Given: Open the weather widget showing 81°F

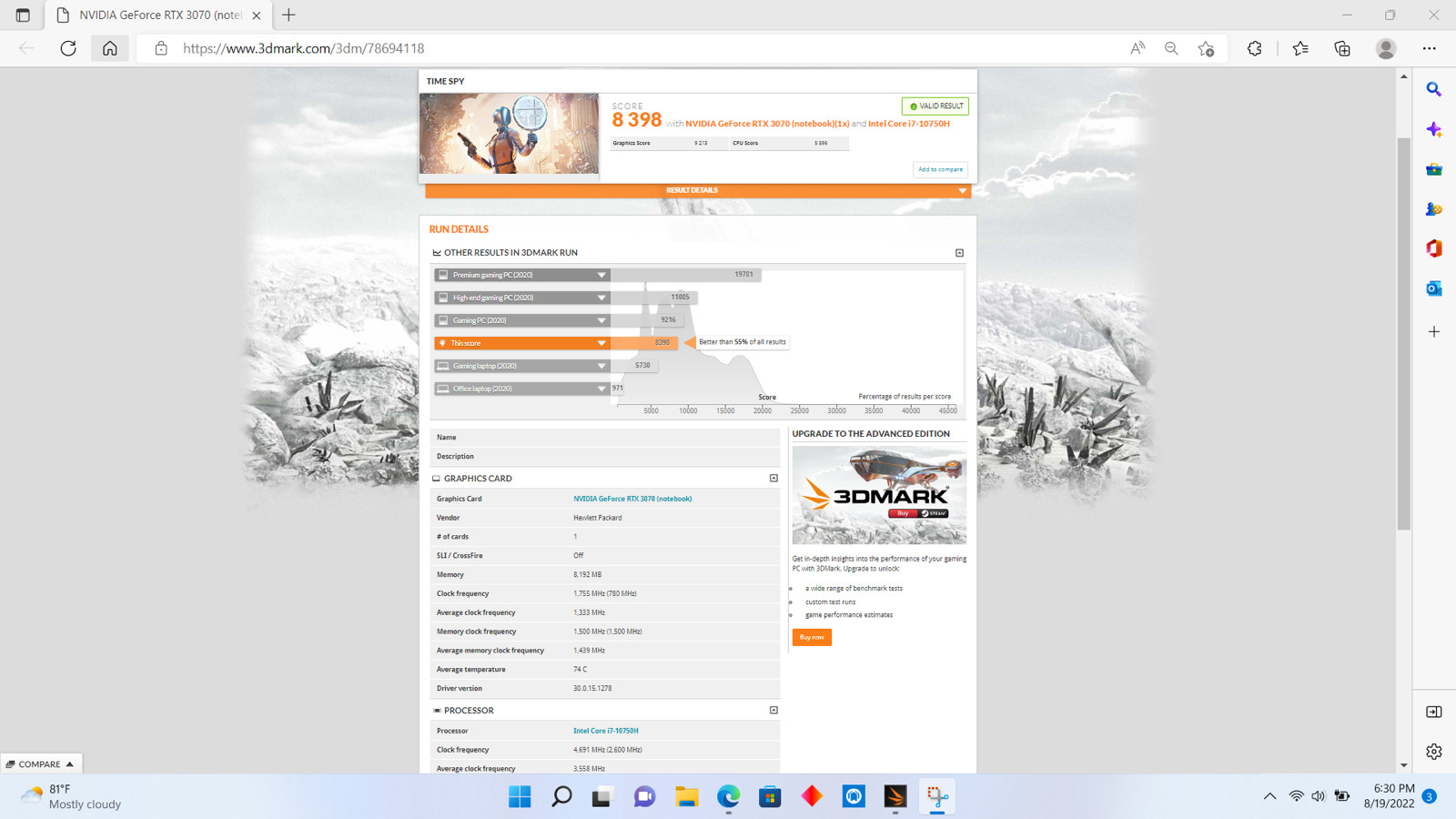Looking at the screenshot, I should tap(73, 796).
